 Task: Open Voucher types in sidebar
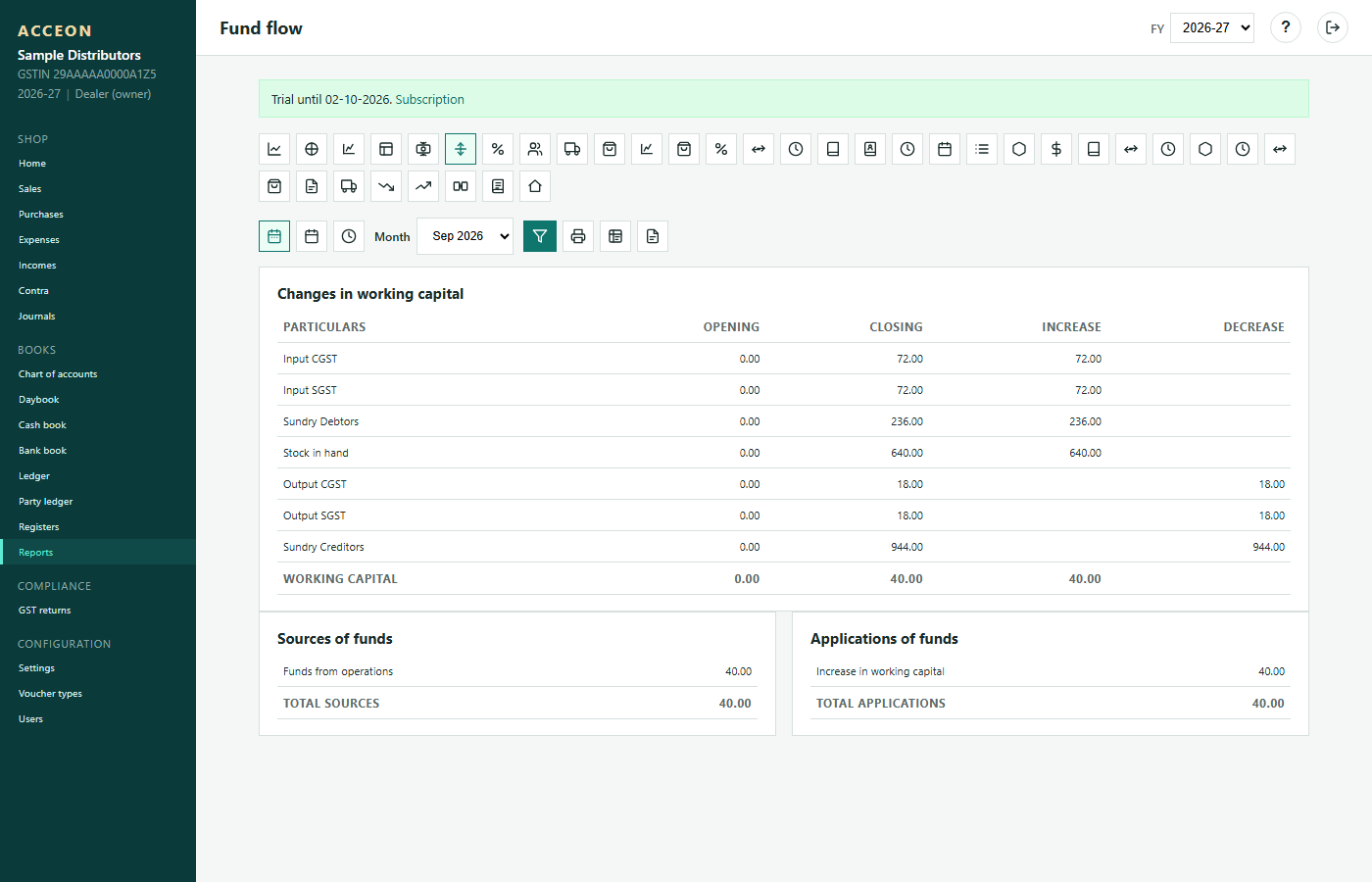coord(50,694)
